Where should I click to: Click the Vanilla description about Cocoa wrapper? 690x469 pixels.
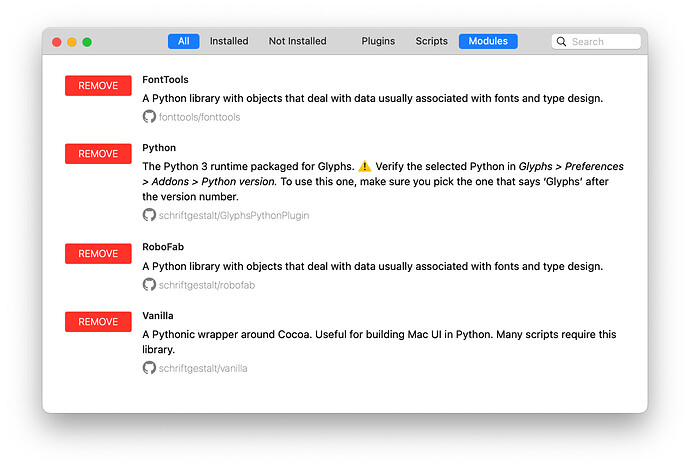coord(379,342)
